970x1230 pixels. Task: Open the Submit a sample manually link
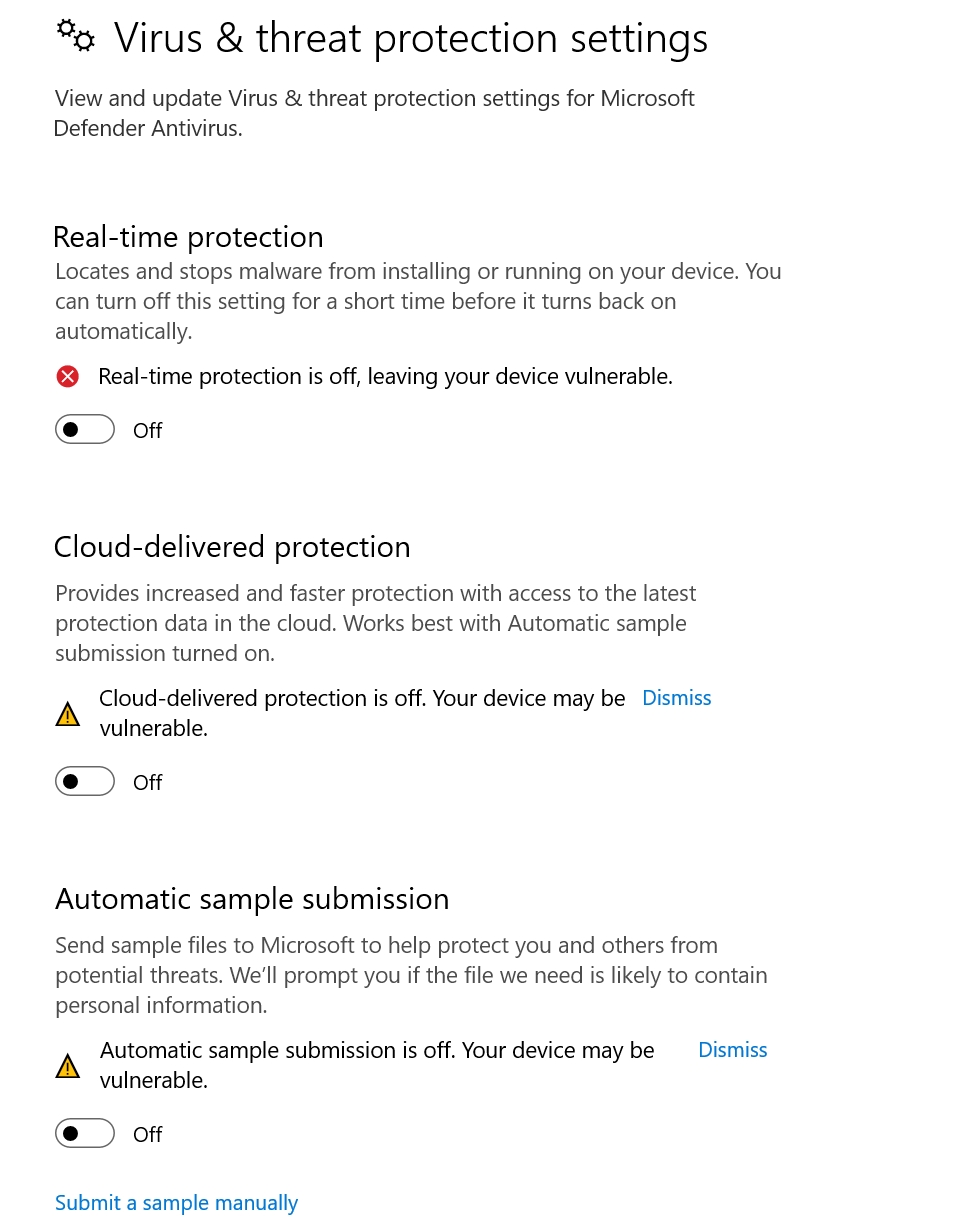(x=176, y=1203)
